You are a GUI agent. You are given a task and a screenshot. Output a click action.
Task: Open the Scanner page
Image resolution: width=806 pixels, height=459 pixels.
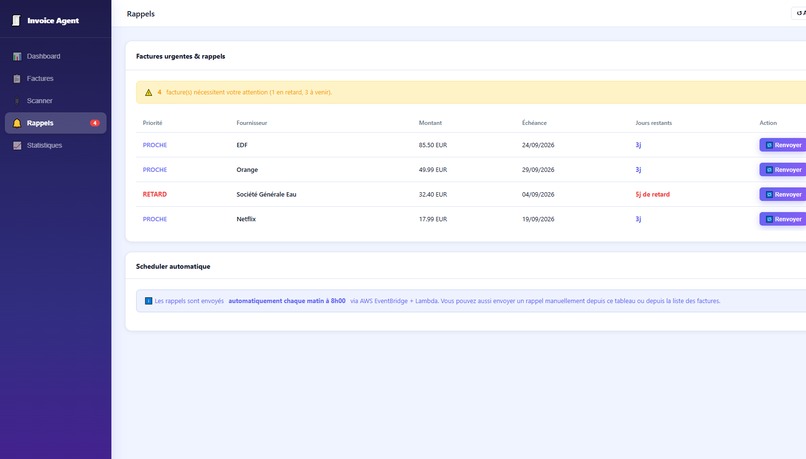56,101
